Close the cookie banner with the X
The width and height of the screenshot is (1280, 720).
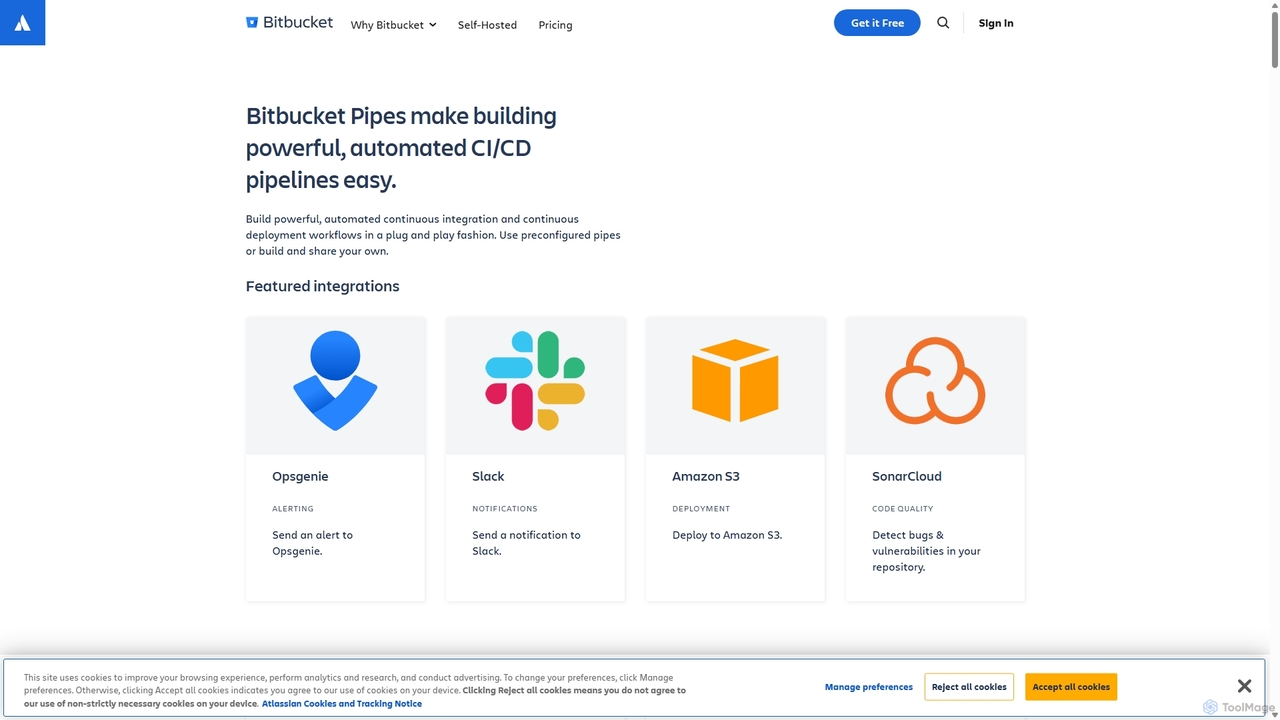(1244, 686)
